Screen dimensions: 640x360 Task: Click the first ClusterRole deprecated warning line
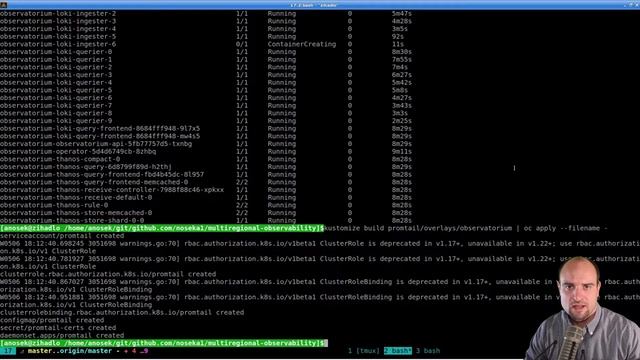click(320, 244)
